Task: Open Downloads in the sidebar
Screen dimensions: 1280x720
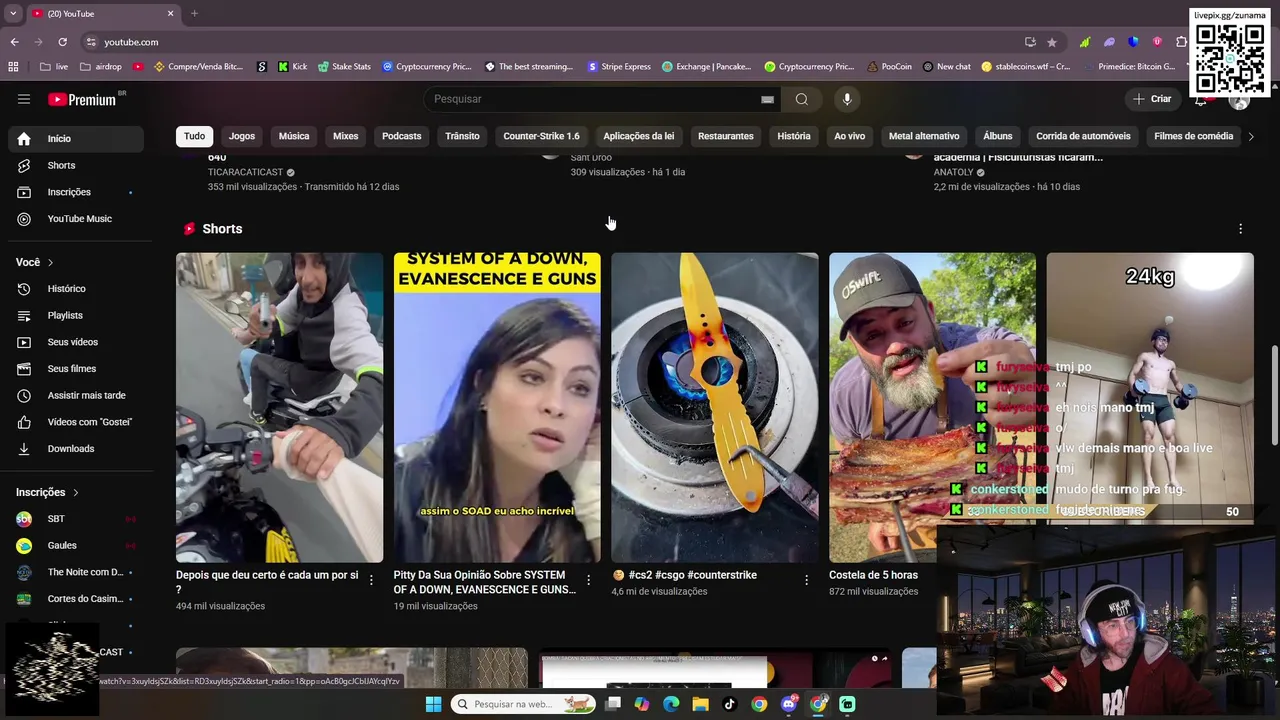Action: [76, 449]
